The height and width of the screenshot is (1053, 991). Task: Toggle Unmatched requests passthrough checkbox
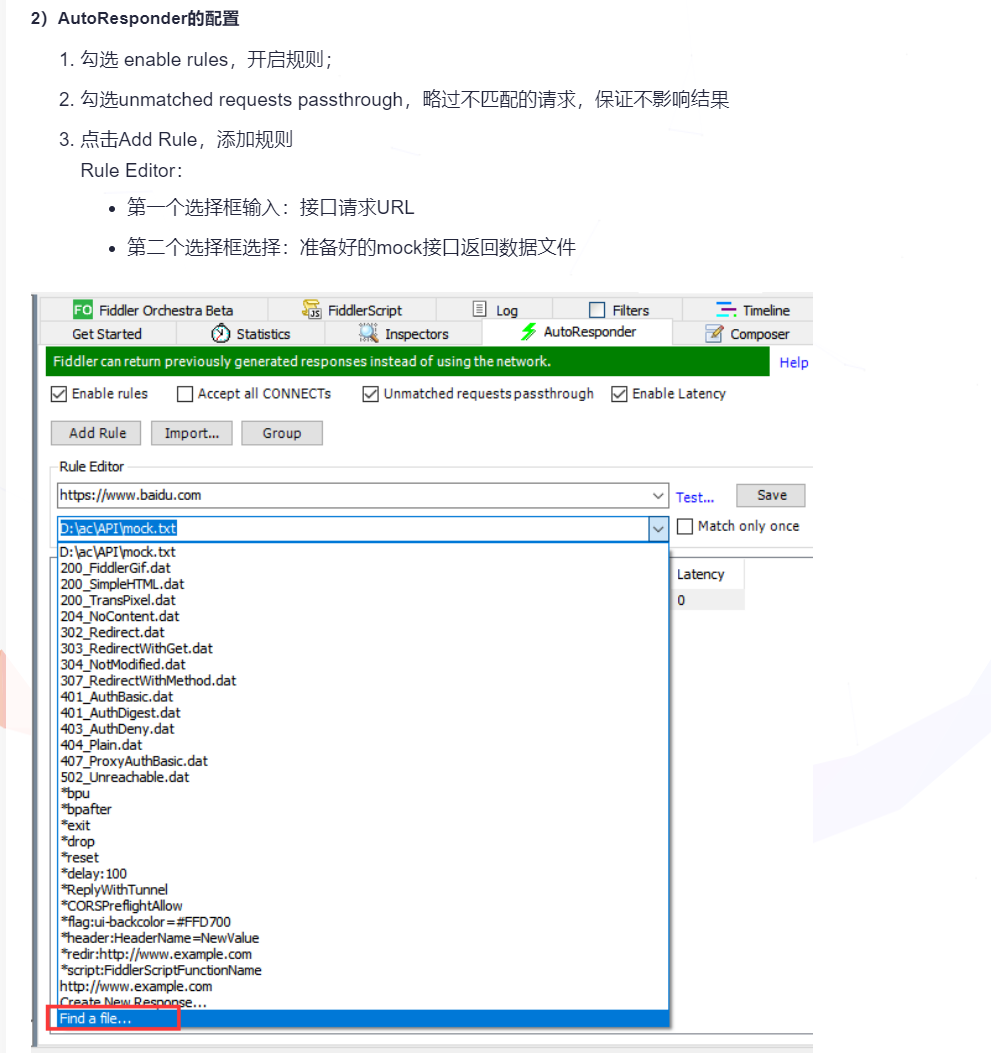point(370,394)
